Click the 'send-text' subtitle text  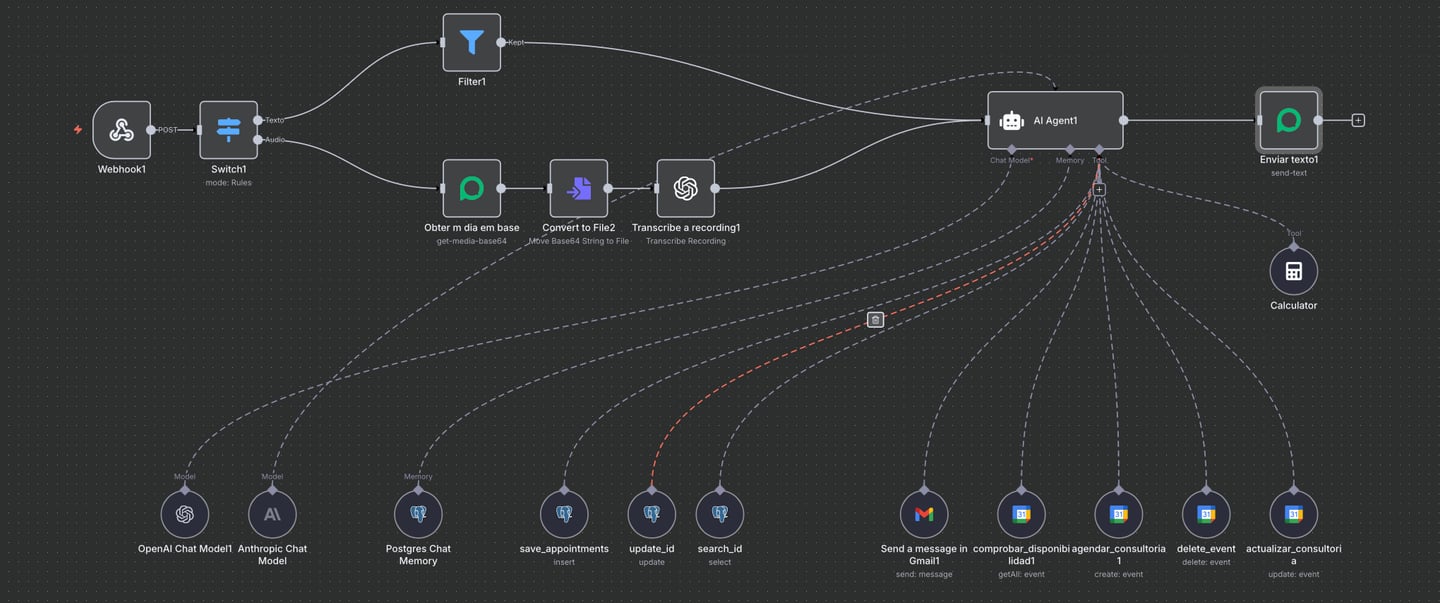point(1289,173)
